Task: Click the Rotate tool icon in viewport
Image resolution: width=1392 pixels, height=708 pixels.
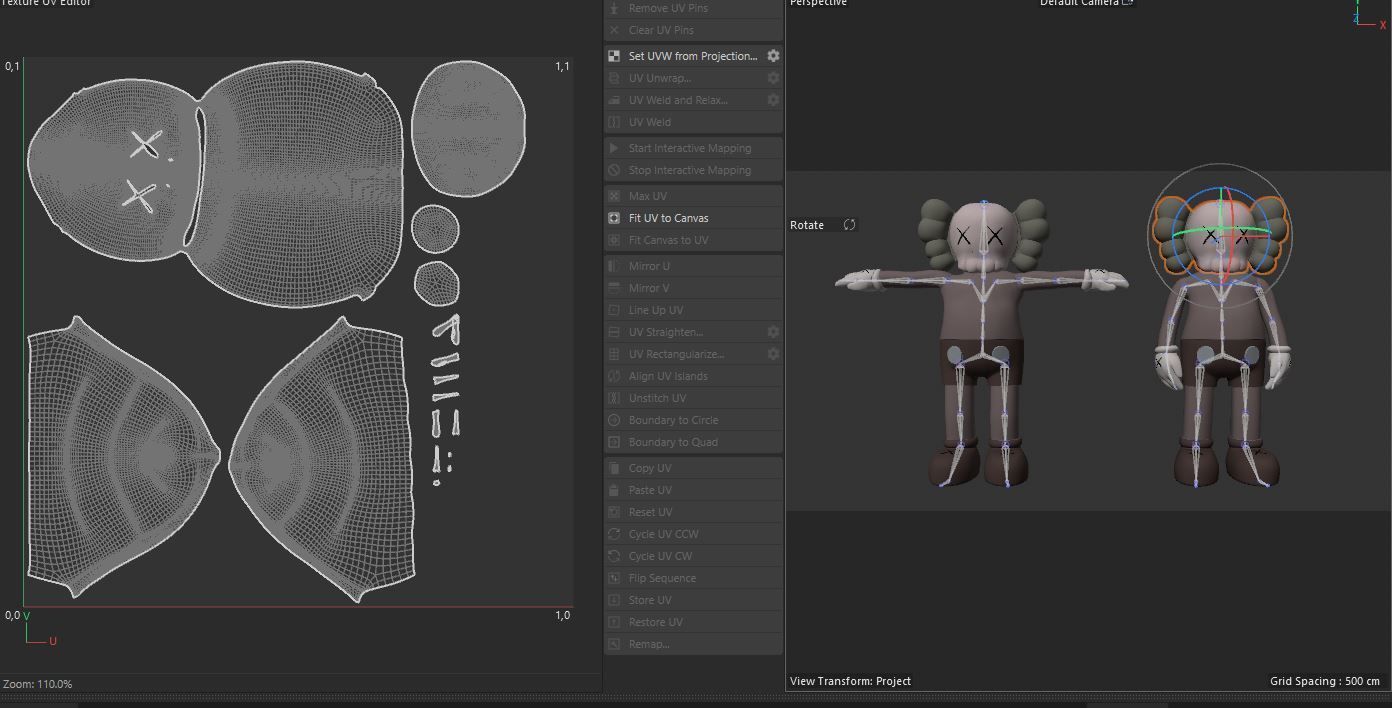Action: (x=849, y=225)
